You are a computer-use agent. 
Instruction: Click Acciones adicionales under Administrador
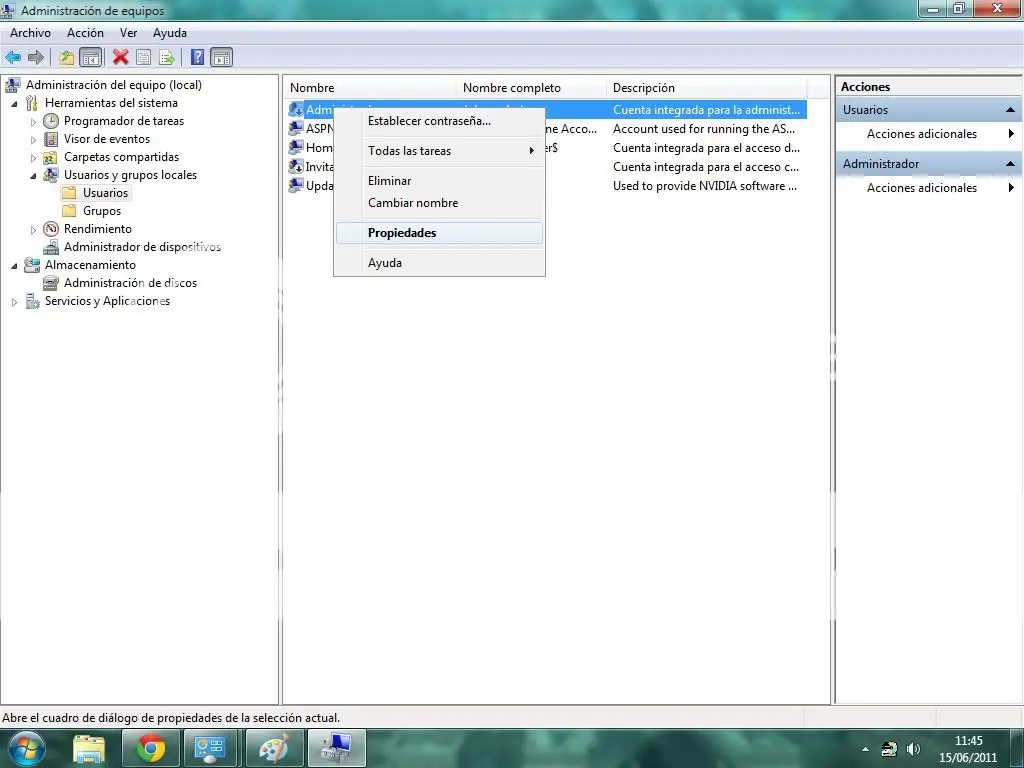pos(921,188)
